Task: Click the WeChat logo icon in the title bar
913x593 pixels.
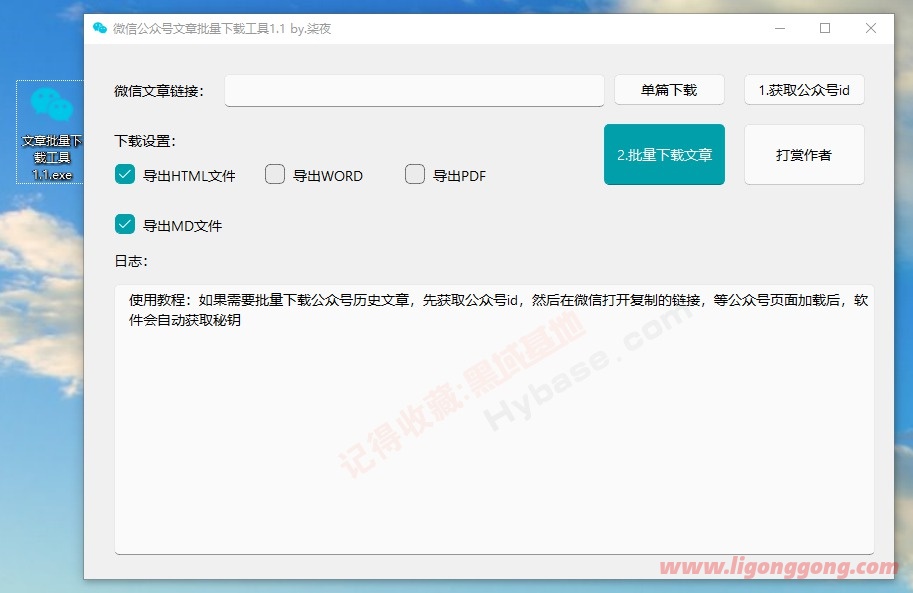Action: tap(99, 28)
